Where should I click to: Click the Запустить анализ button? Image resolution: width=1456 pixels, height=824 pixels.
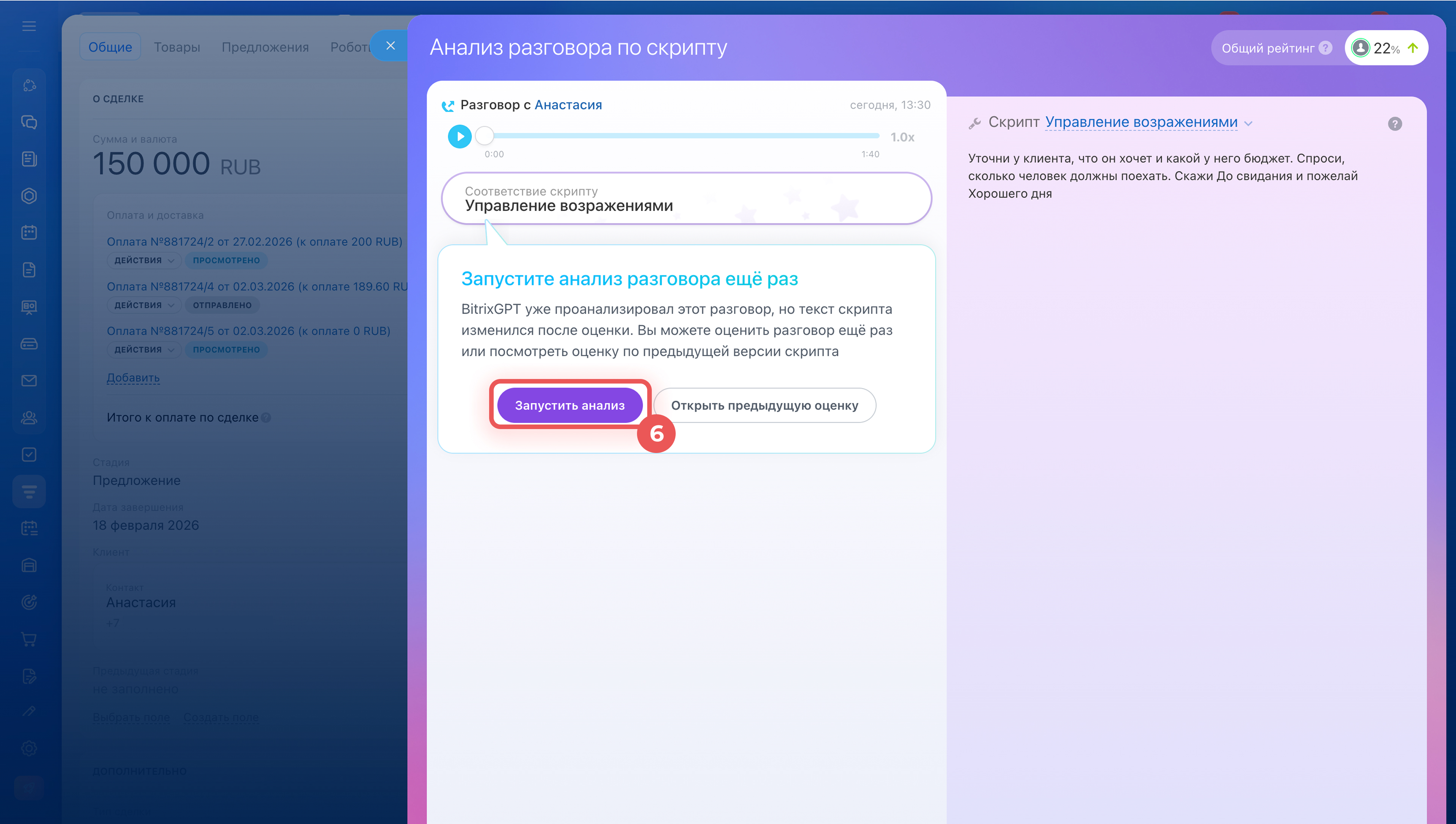[x=570, y=405]
